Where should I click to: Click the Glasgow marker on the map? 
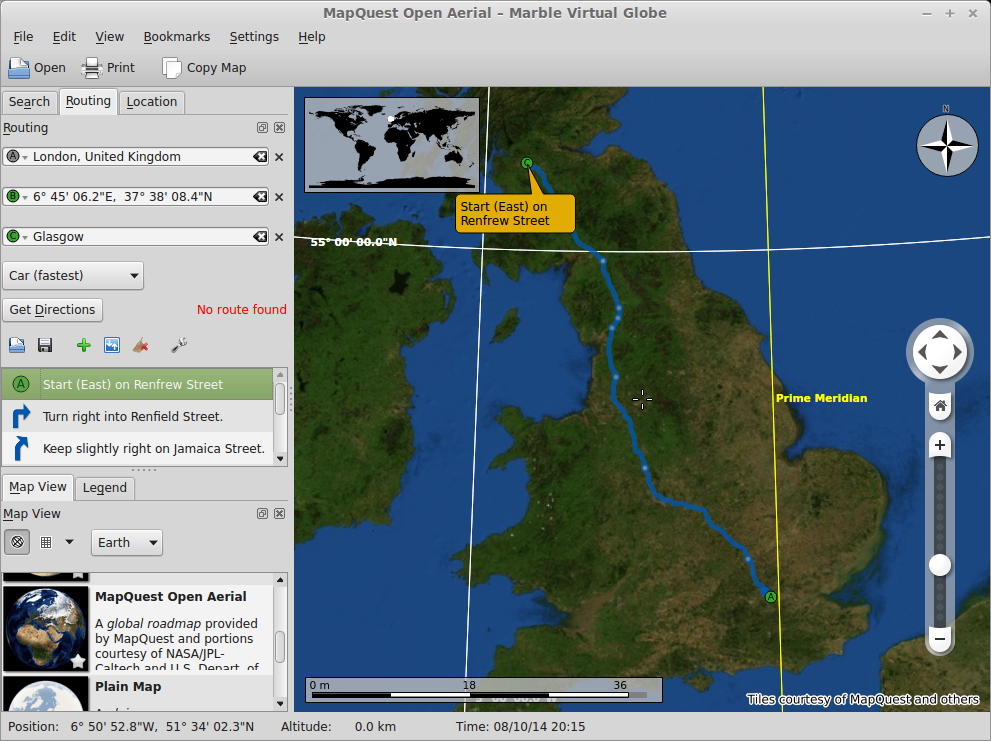point(527,163)
